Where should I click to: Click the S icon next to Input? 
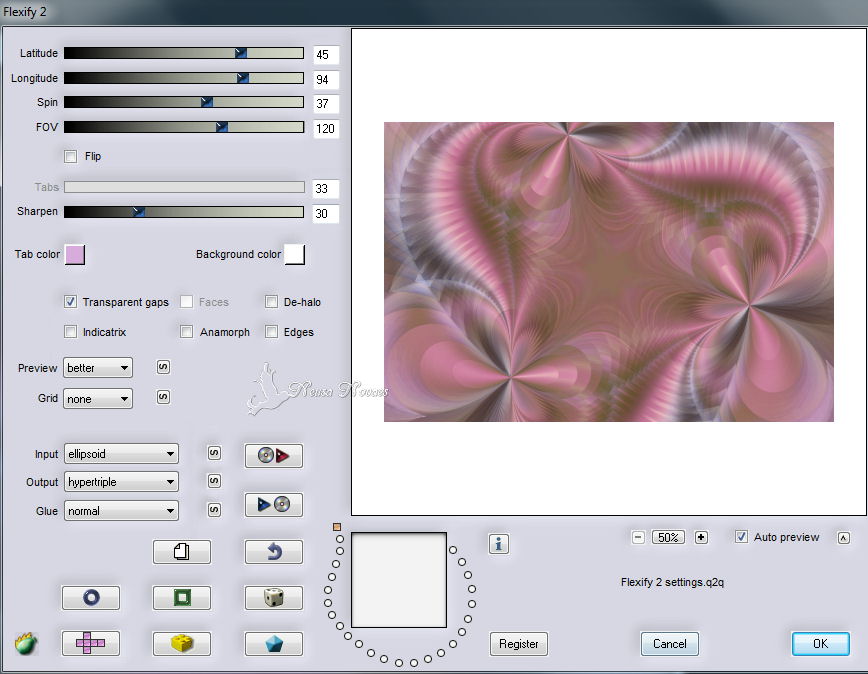214,453
